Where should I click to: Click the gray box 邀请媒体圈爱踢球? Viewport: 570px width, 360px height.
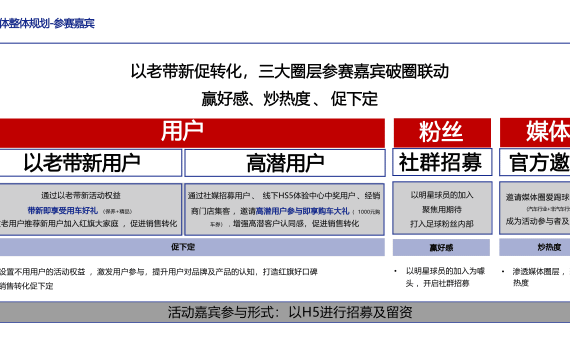(x=535, y=208)
